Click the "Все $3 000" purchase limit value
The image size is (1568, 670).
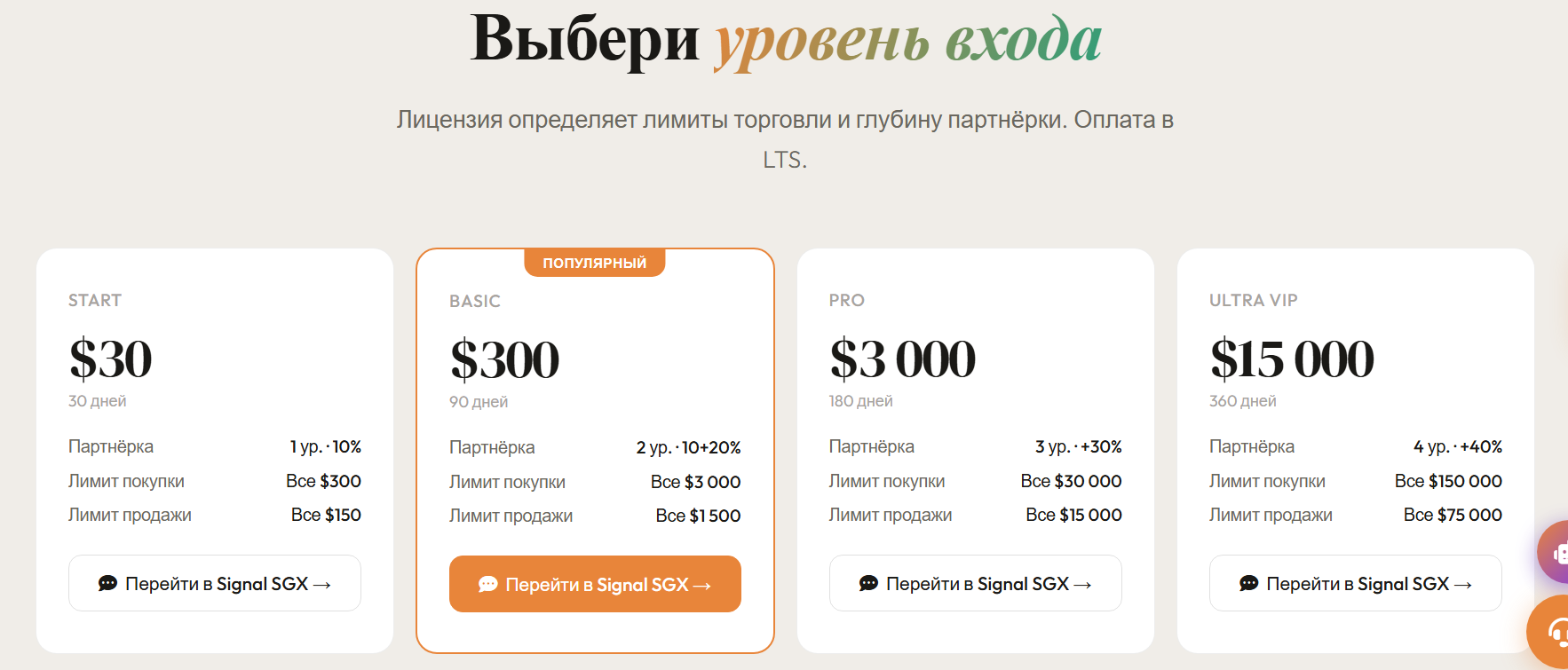(695, 482)
